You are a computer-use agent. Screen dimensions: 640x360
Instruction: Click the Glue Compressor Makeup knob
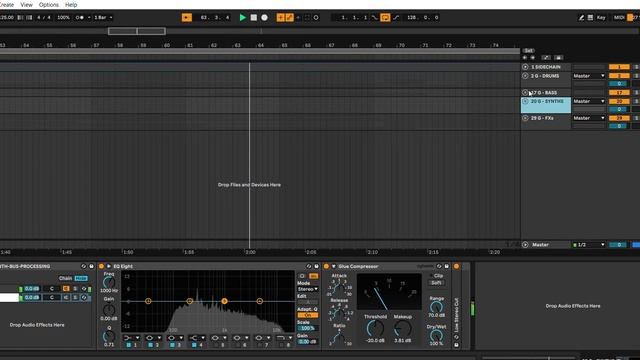(402, 329)
